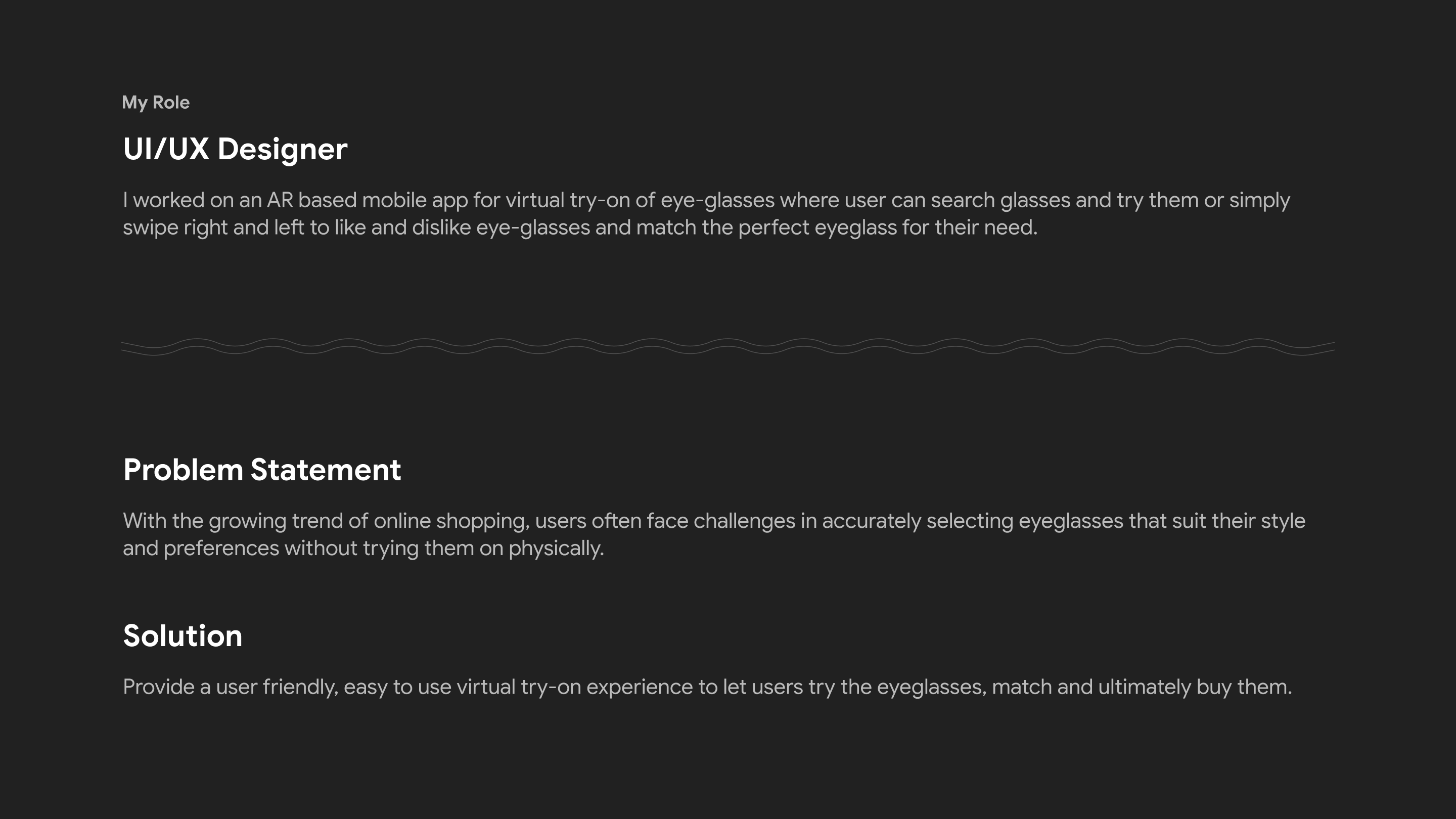This screenshot has width=1456, height=819.
Task: Click the line starting "swipe right and left"
Action: (580, 228)
